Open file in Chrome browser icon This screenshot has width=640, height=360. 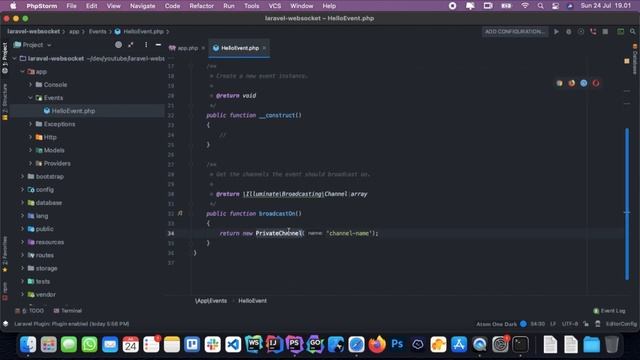(x=559, y=83)
